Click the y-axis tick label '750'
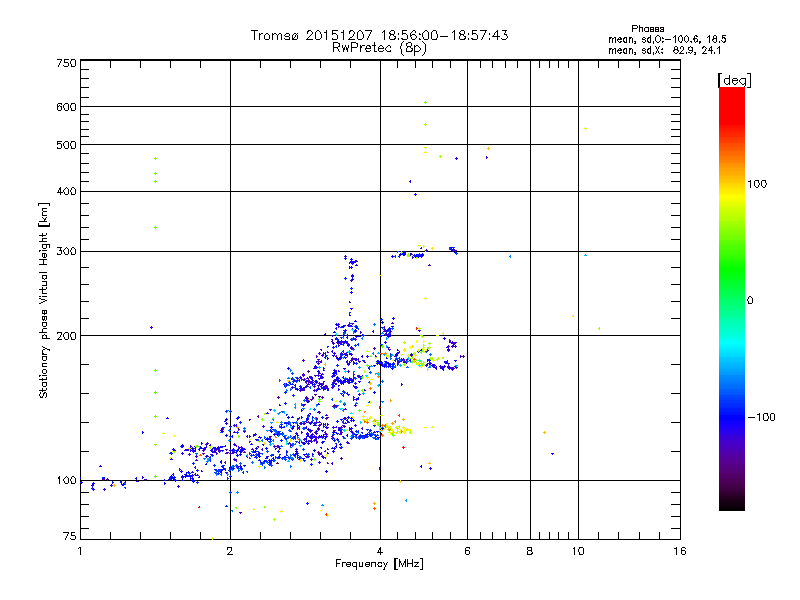Viewport: 800px width, 600px height. pyautogui.click(x=66, y=63)
